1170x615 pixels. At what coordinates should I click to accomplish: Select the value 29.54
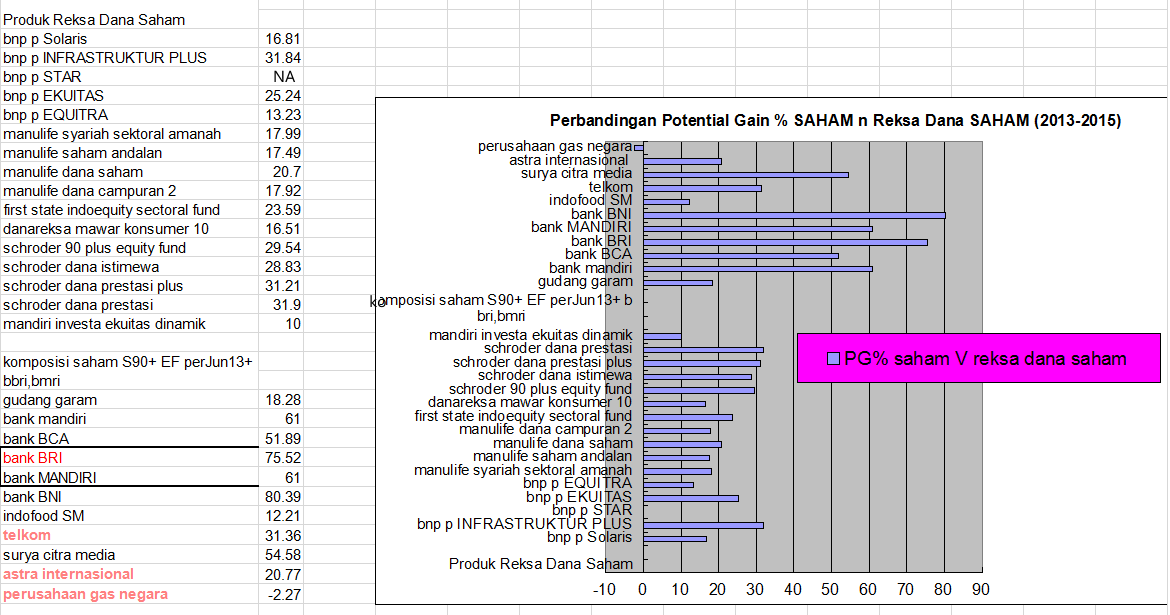(x=281, y=249)
